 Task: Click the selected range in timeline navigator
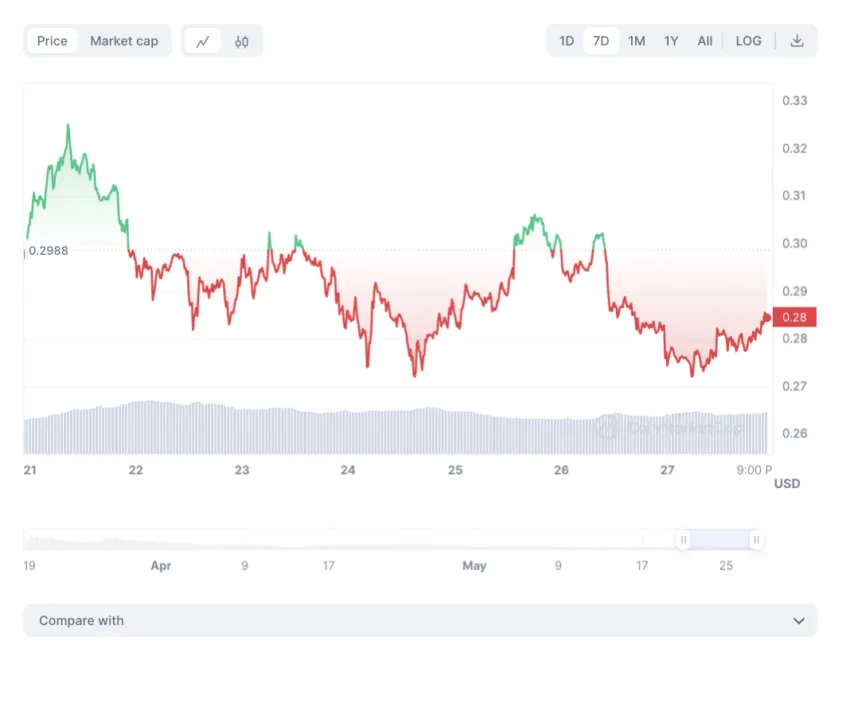(x=720, y=540)
